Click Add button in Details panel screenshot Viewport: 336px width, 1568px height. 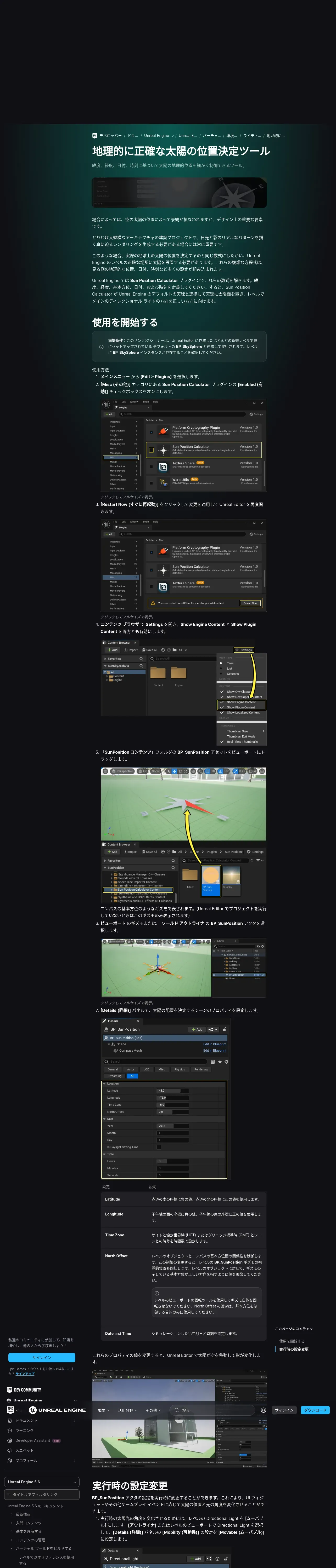tap(197, 1029)
